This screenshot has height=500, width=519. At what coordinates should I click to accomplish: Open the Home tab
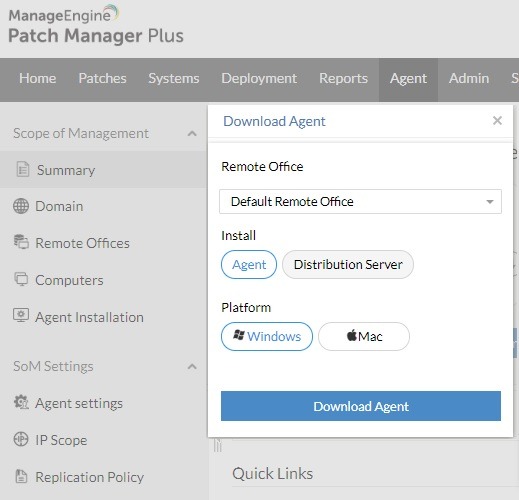click(x=37, y=79)
